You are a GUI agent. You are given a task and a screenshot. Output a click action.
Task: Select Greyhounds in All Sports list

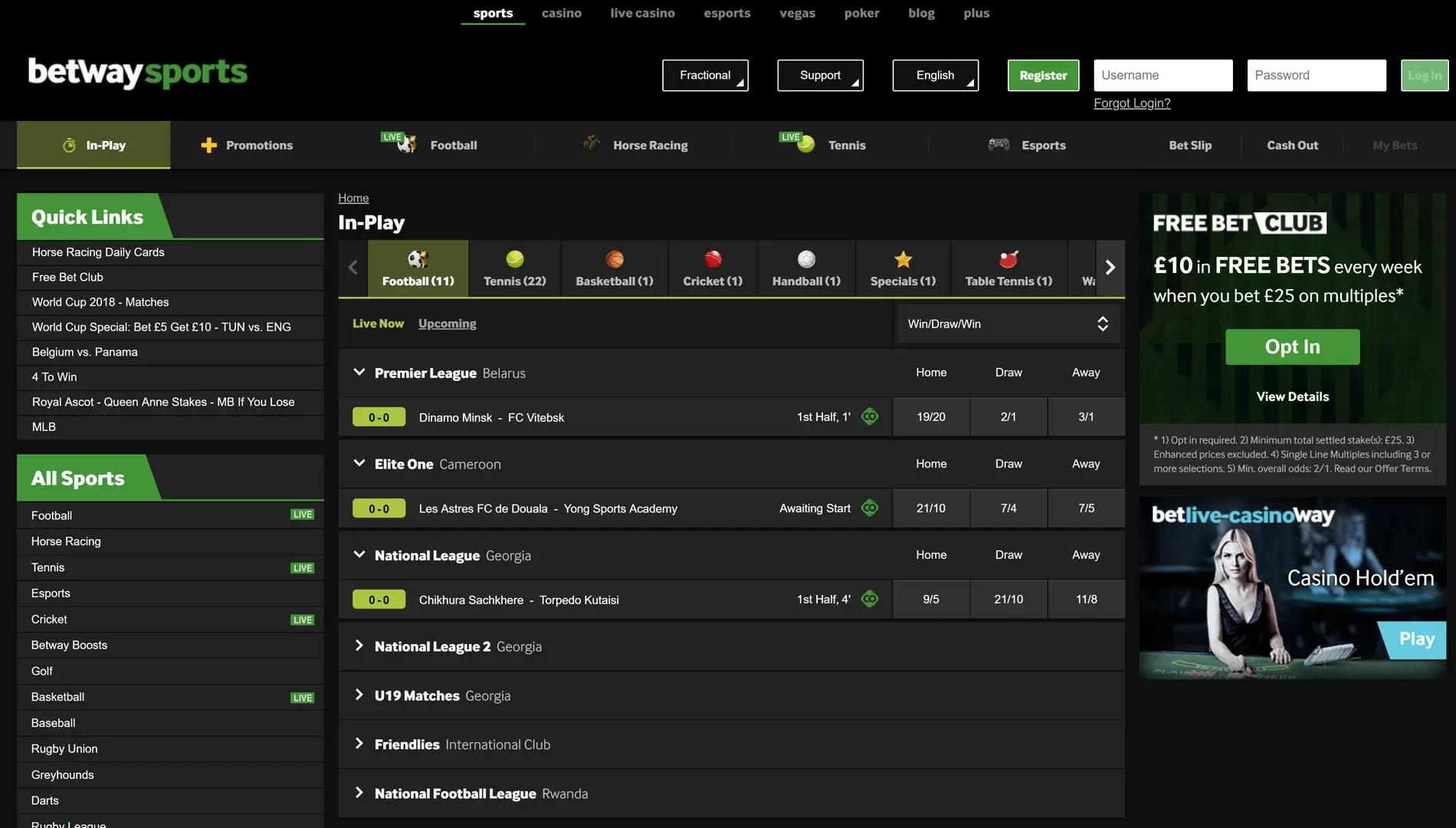(170, 774)
